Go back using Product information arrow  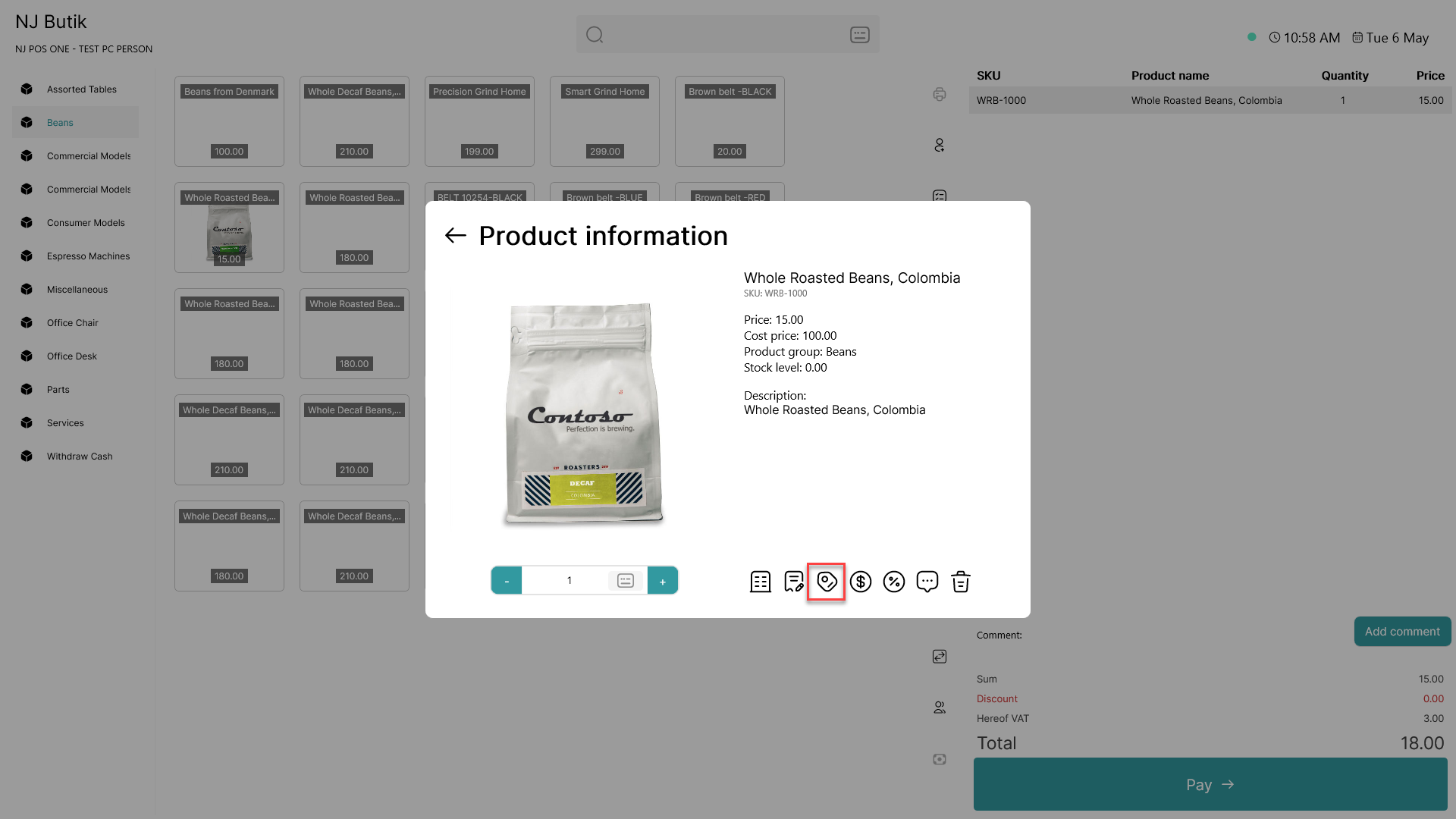coord(455,236)
